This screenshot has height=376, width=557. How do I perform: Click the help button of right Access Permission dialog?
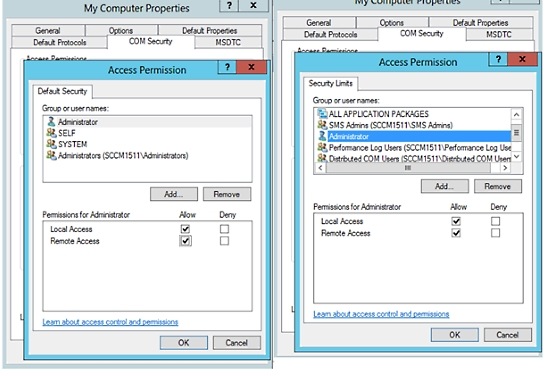pyautogui.click(x=498, y=59)
